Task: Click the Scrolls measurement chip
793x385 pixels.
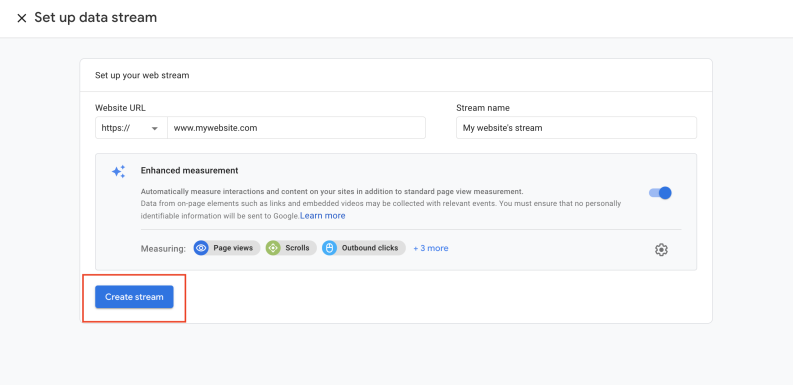Action: point(291,248)
